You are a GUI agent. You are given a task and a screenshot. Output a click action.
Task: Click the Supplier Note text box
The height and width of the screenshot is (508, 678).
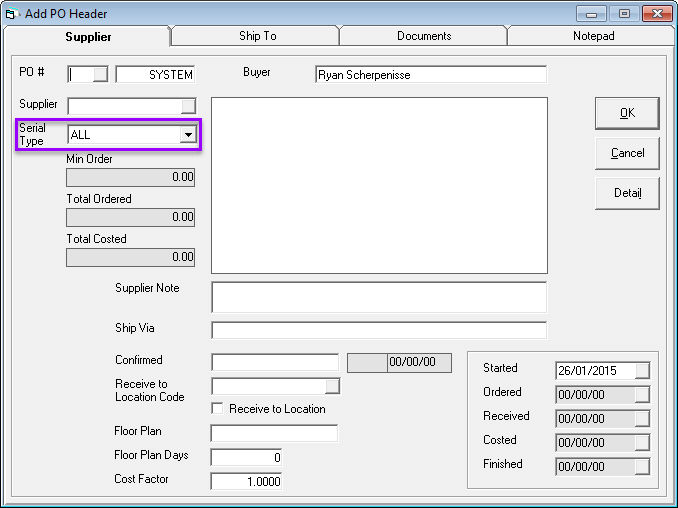pyautogui.click(x=379, y=297)
